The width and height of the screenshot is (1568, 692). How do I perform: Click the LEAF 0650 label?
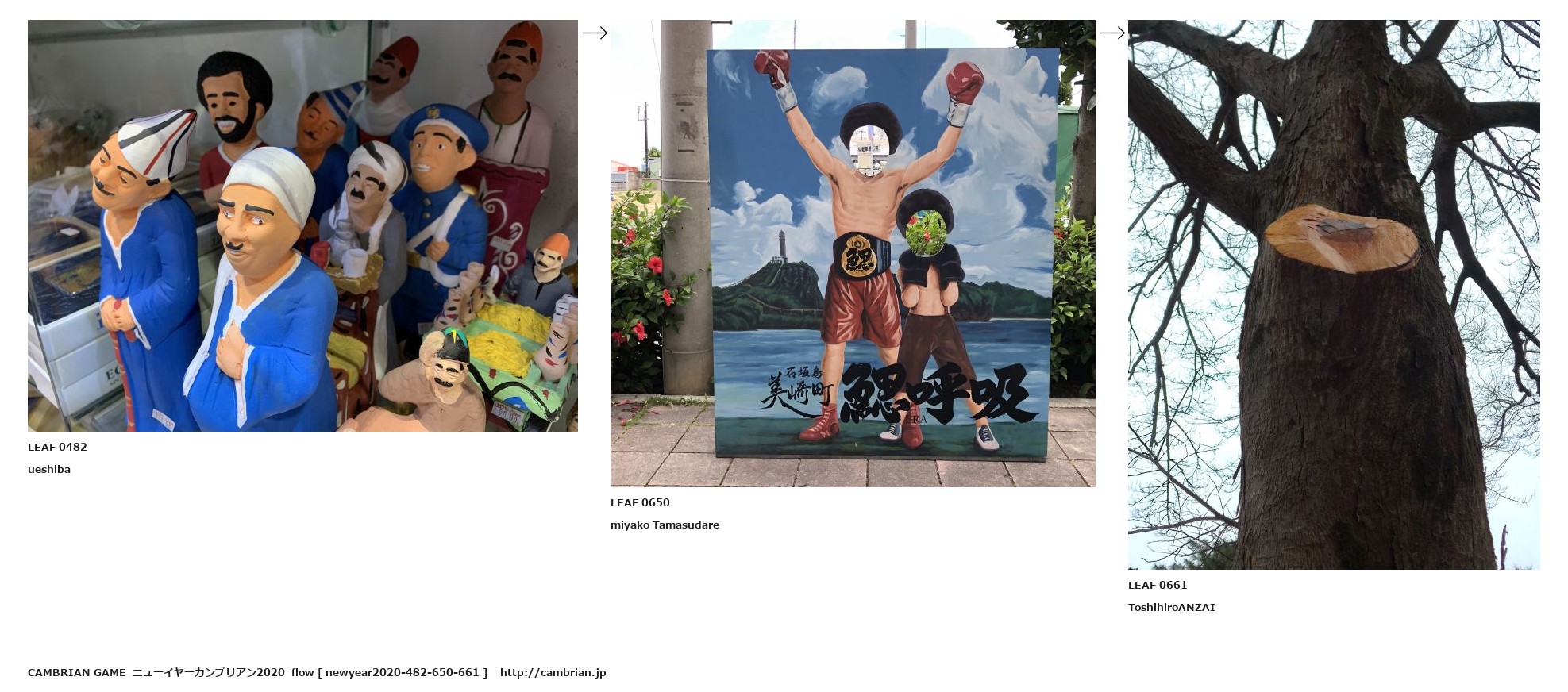click(x=640, y=502)
